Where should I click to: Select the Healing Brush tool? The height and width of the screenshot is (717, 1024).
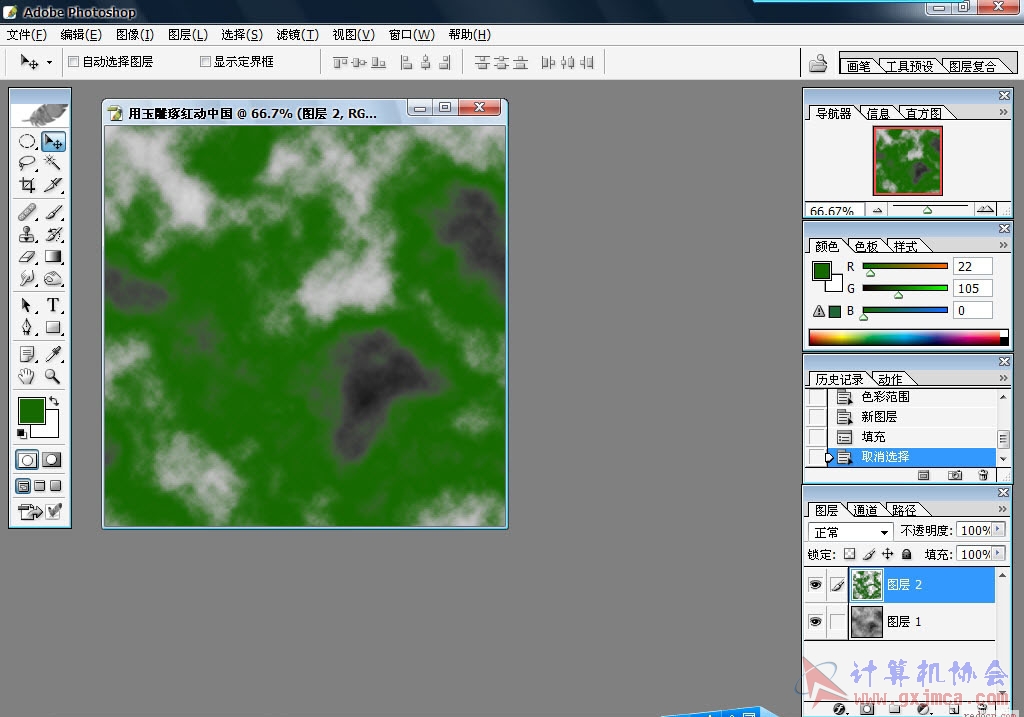[27, 212]
